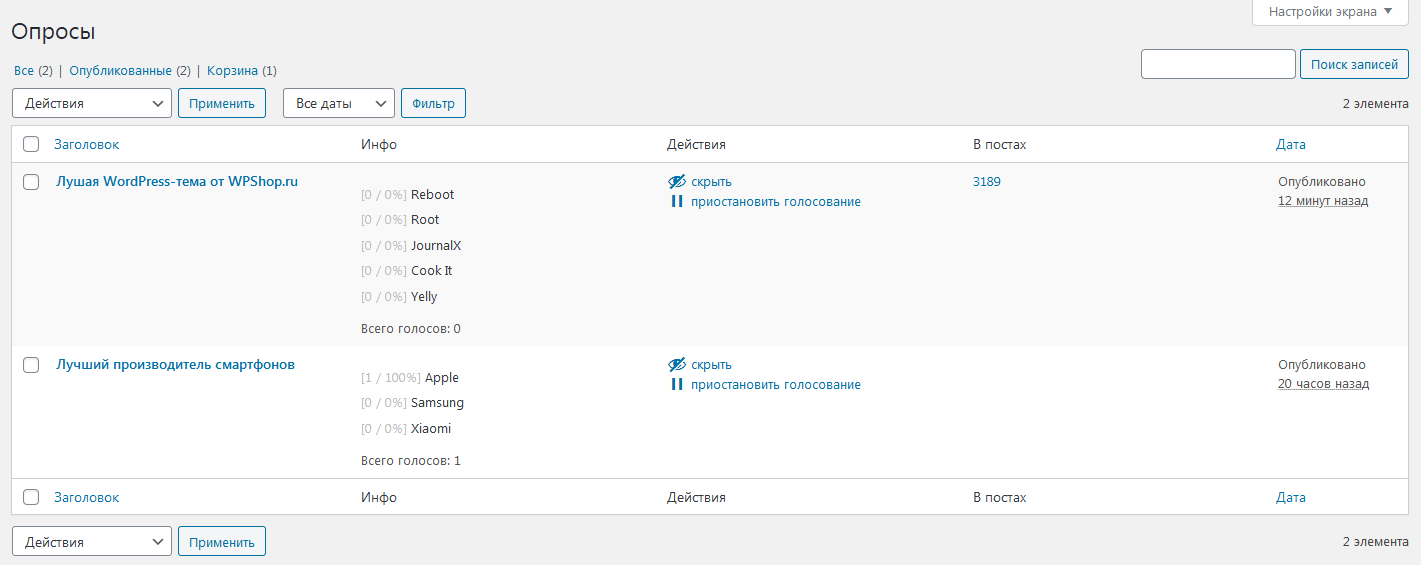Sort by the Дата column header

pos(1291,144)
